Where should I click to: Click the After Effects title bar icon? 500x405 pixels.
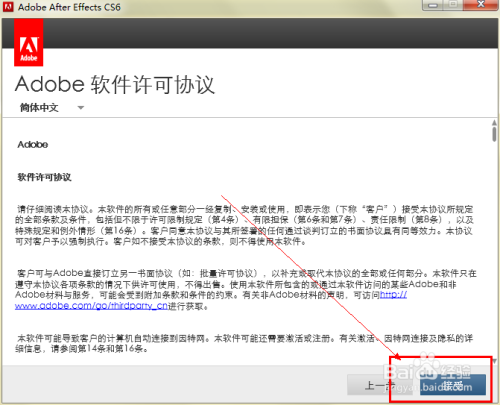[x=8, y=7]
